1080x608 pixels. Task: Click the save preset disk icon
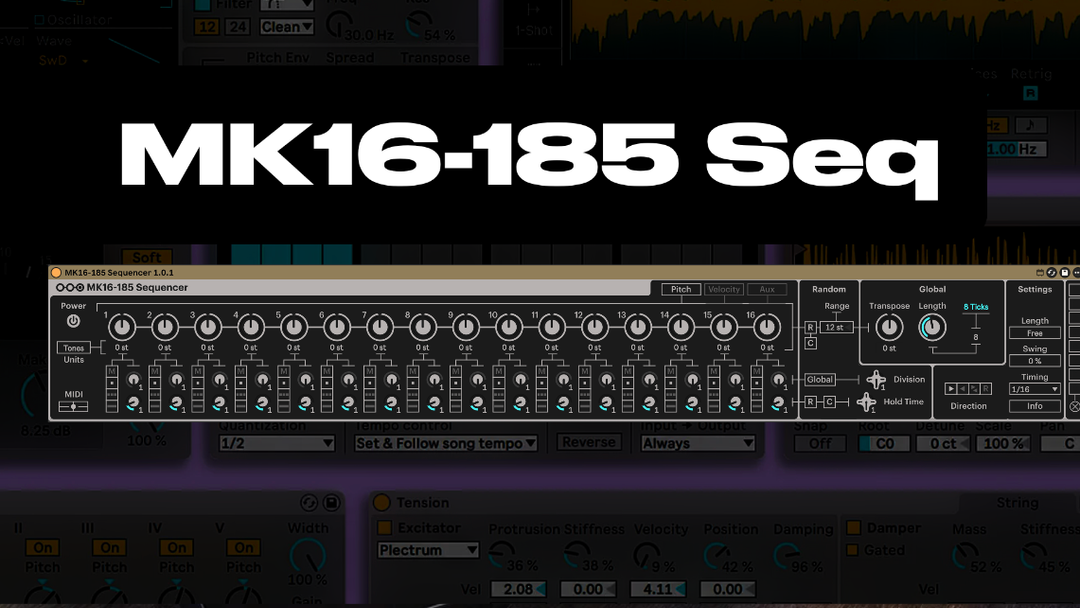point(1064,273)
